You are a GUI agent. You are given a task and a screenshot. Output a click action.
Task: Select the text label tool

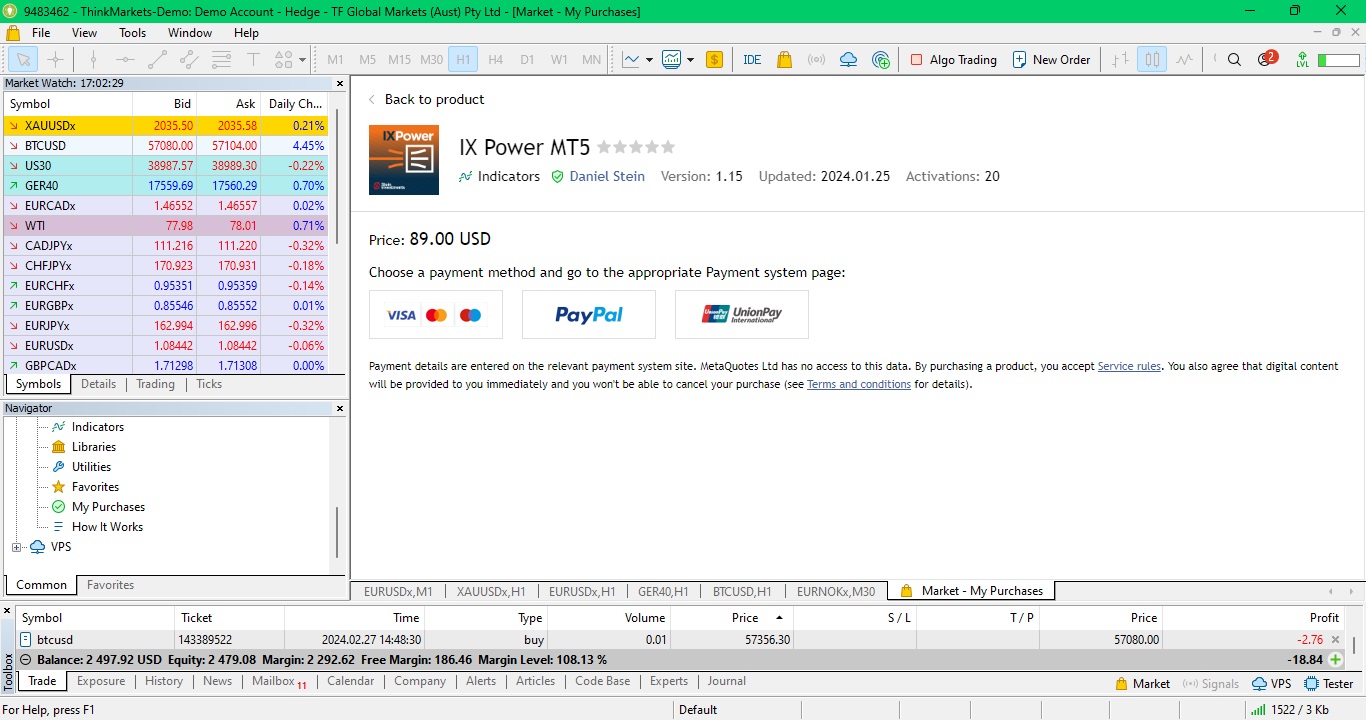[x=253, y=60]
